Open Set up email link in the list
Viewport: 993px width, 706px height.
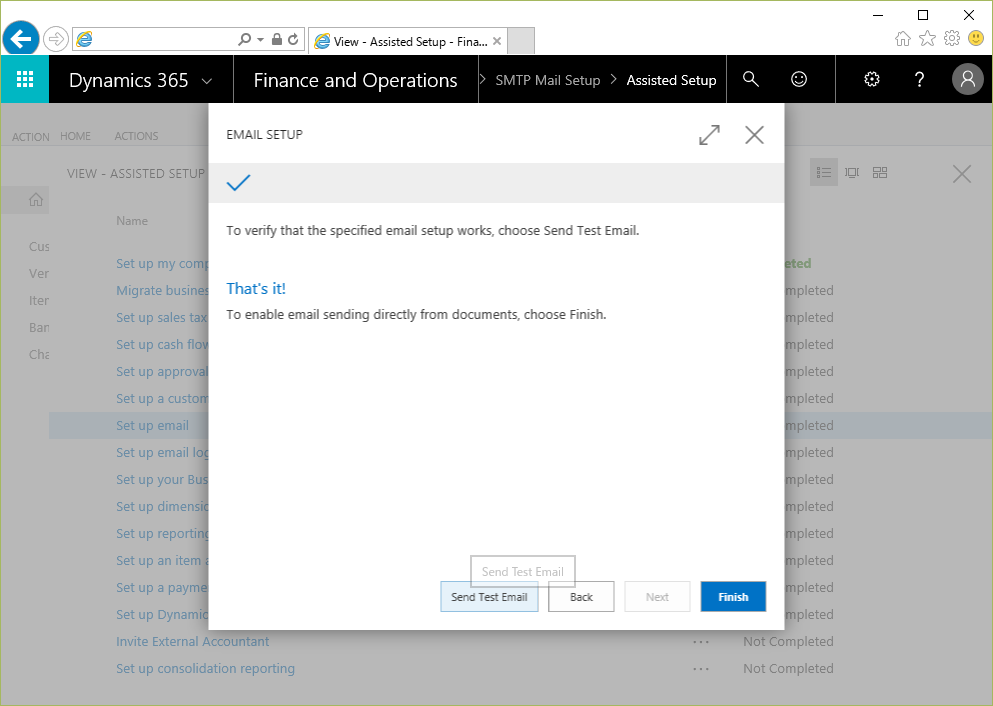click(153, 425)
